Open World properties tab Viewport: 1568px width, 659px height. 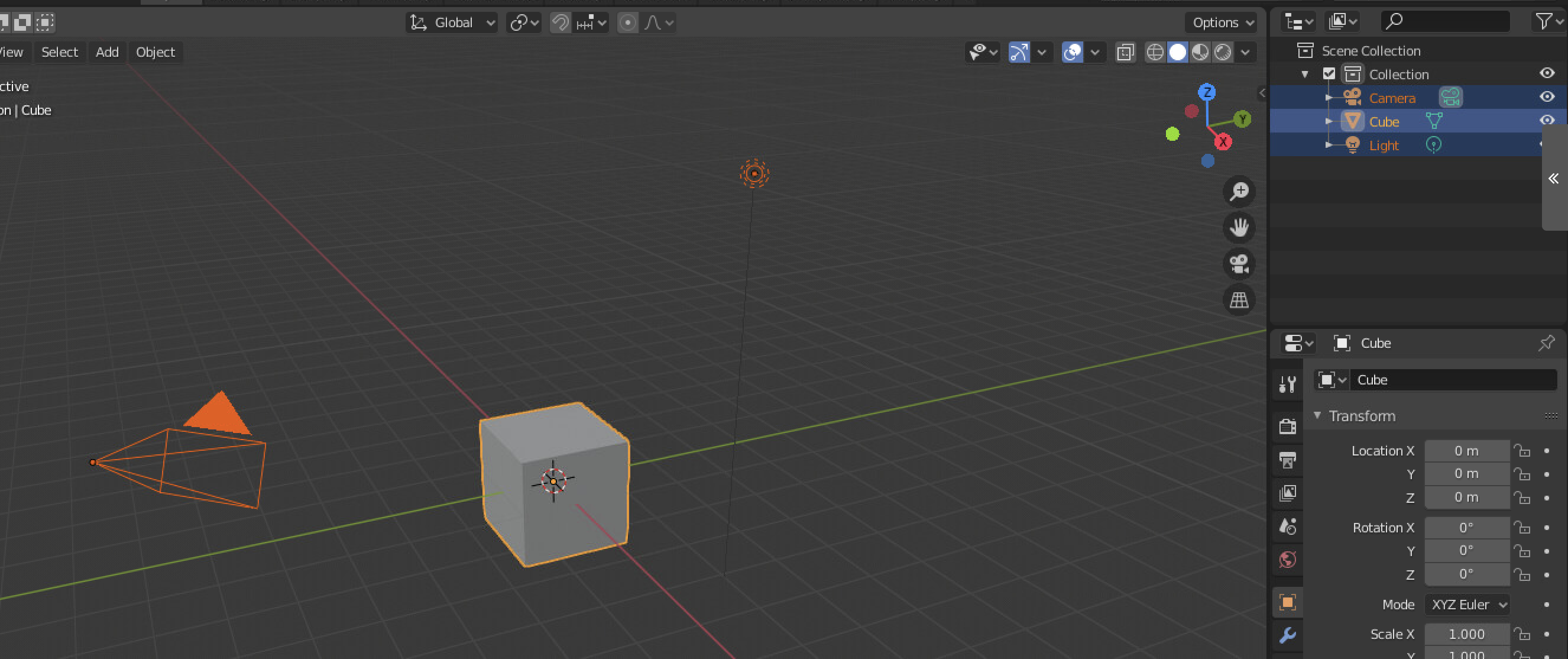tap(1287, 560)
